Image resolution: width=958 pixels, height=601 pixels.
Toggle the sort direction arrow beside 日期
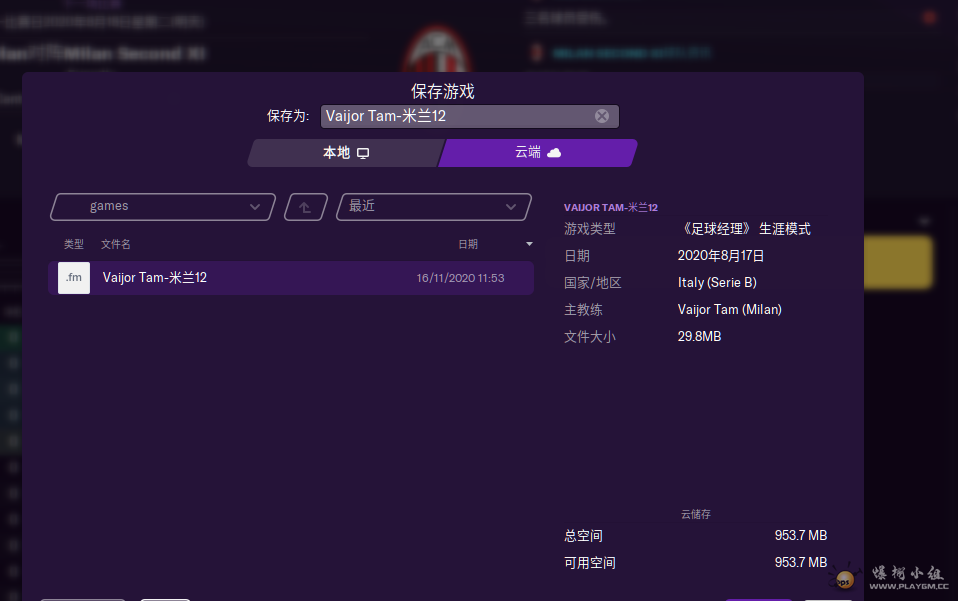tap(529, 244)
